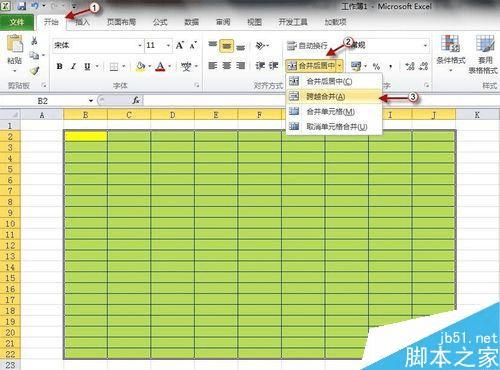This screenshot has width=500, height=370.
Task: Click the accounting currency format icon
Action: click(x=356, y=66)
